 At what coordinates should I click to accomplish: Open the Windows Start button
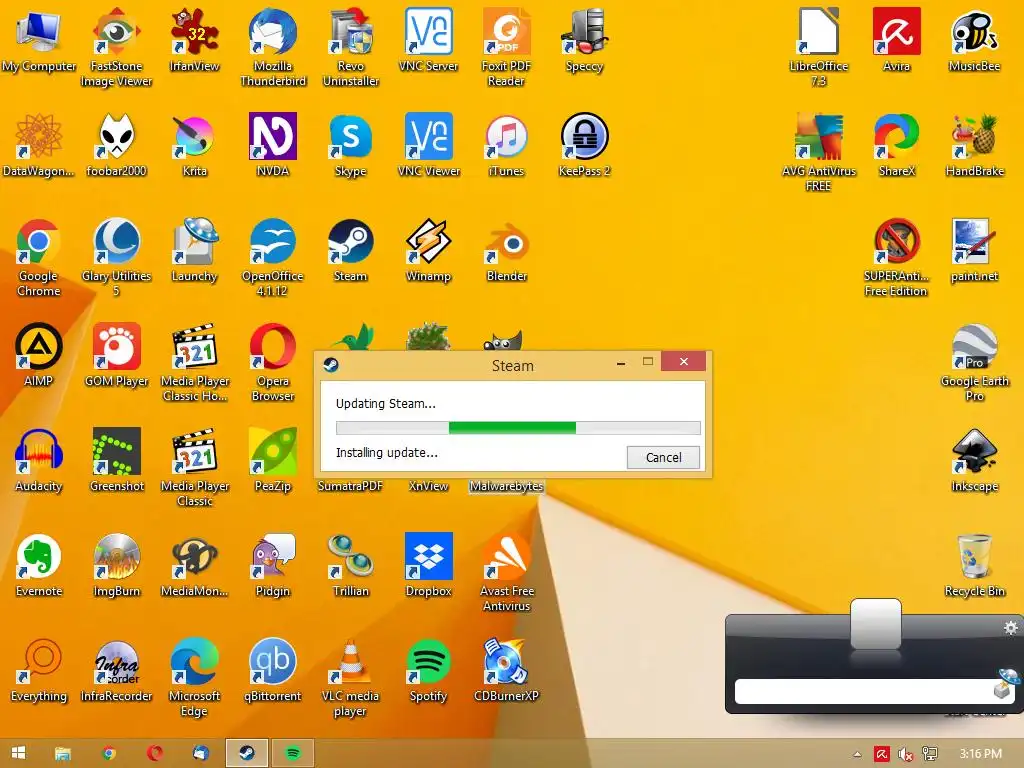[18, 753]
